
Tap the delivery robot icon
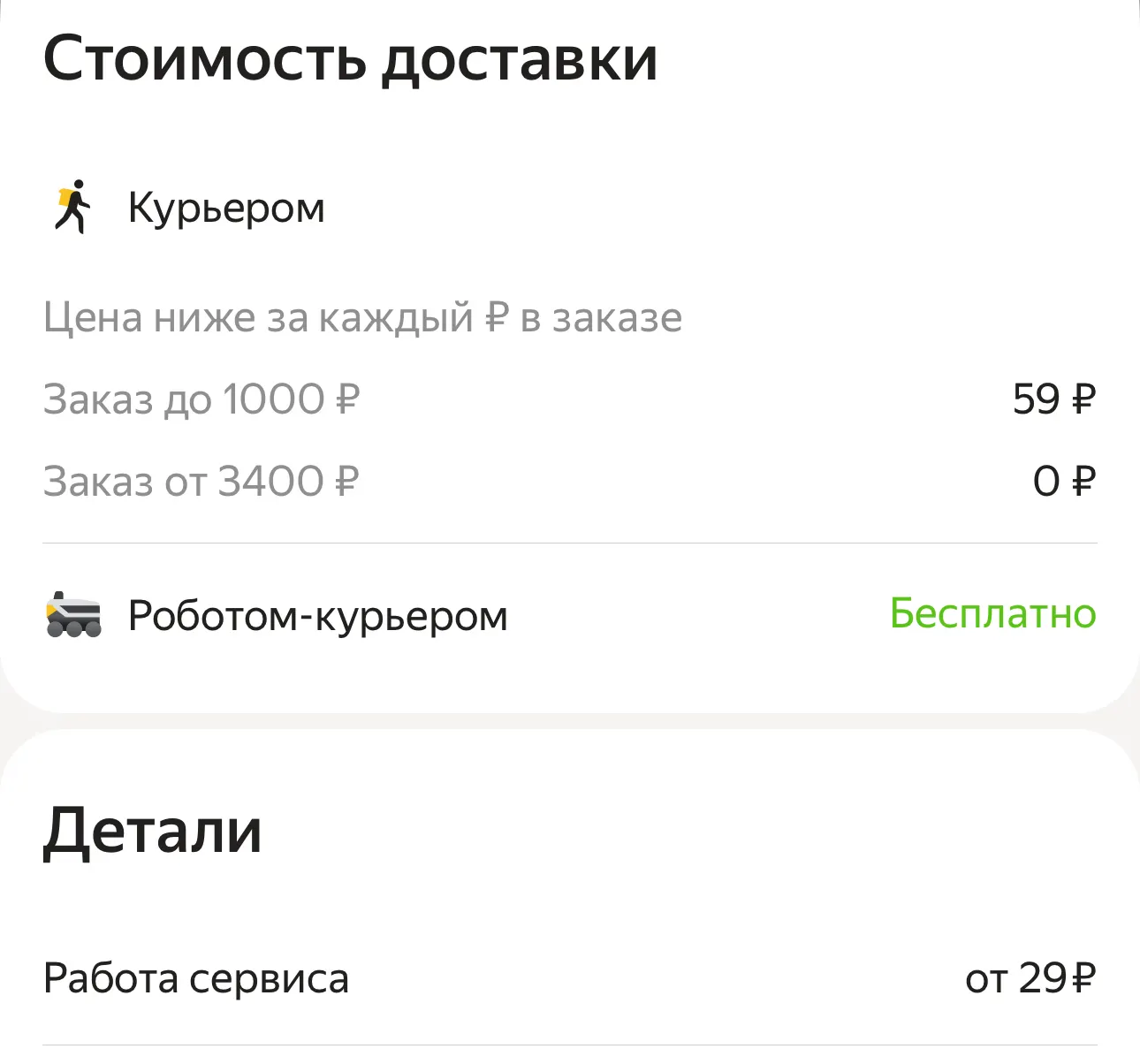[73, 615]
